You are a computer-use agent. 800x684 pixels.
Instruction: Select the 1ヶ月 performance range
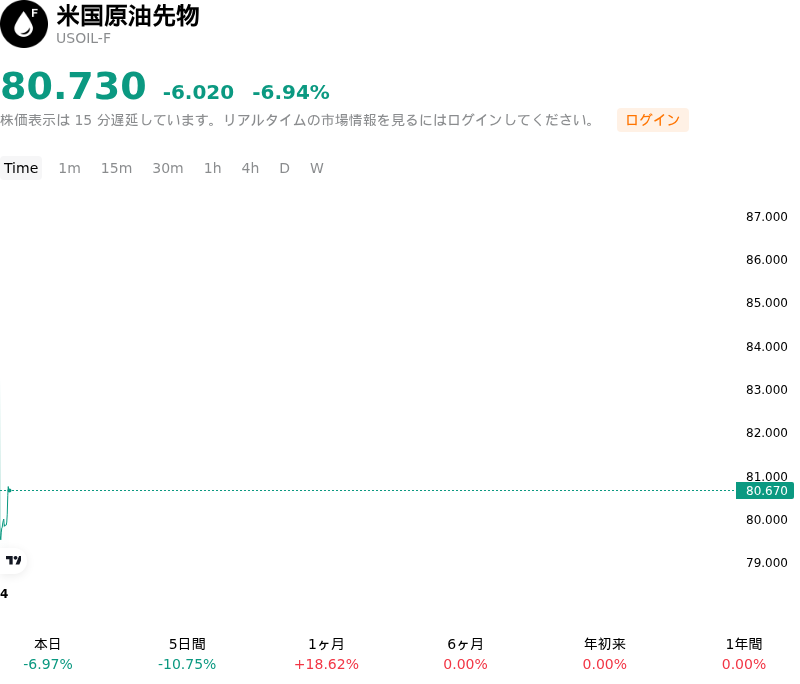pos(326,654)
